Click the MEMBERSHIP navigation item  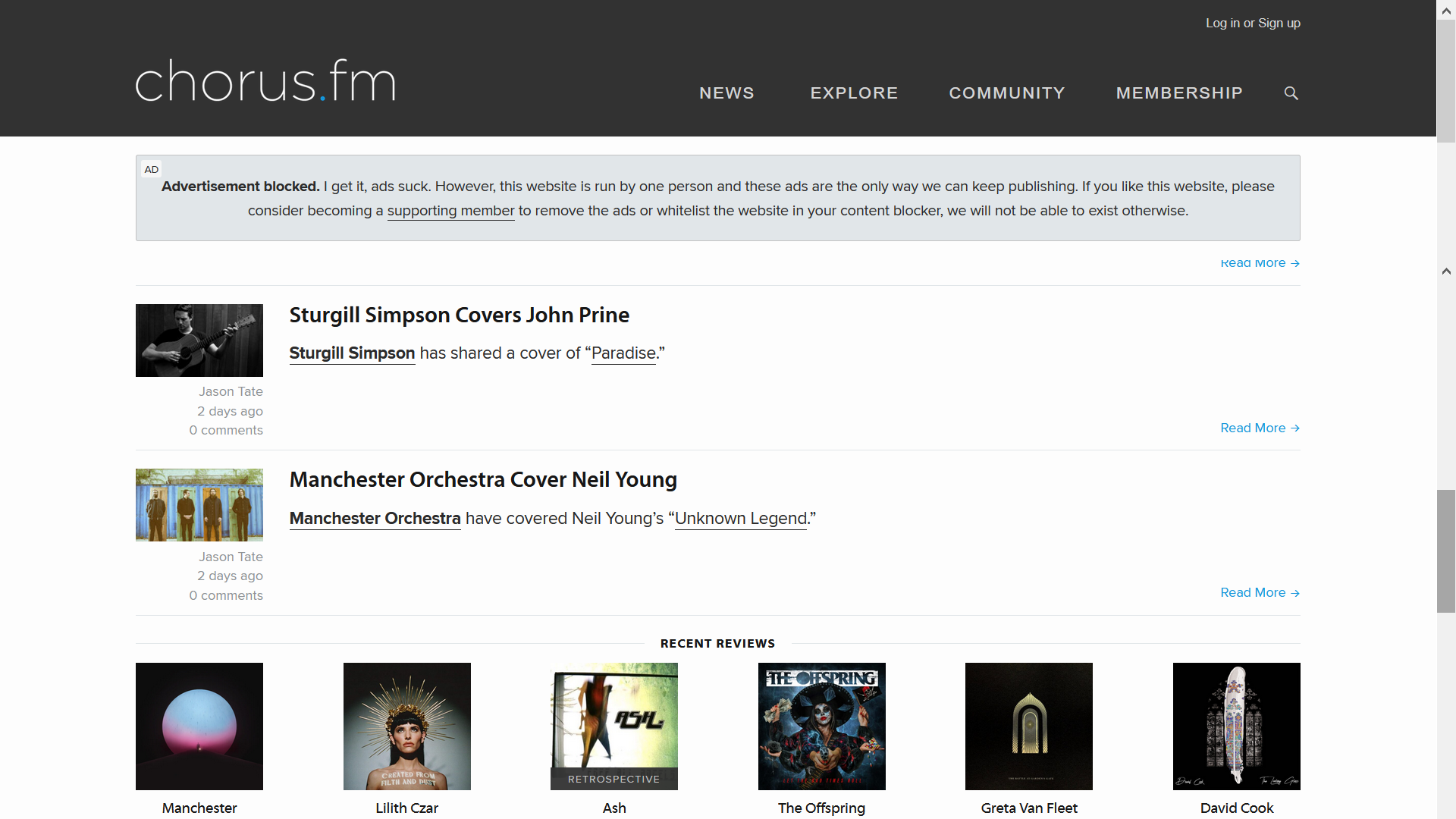pyautogui.click(x=1180, y=93)
